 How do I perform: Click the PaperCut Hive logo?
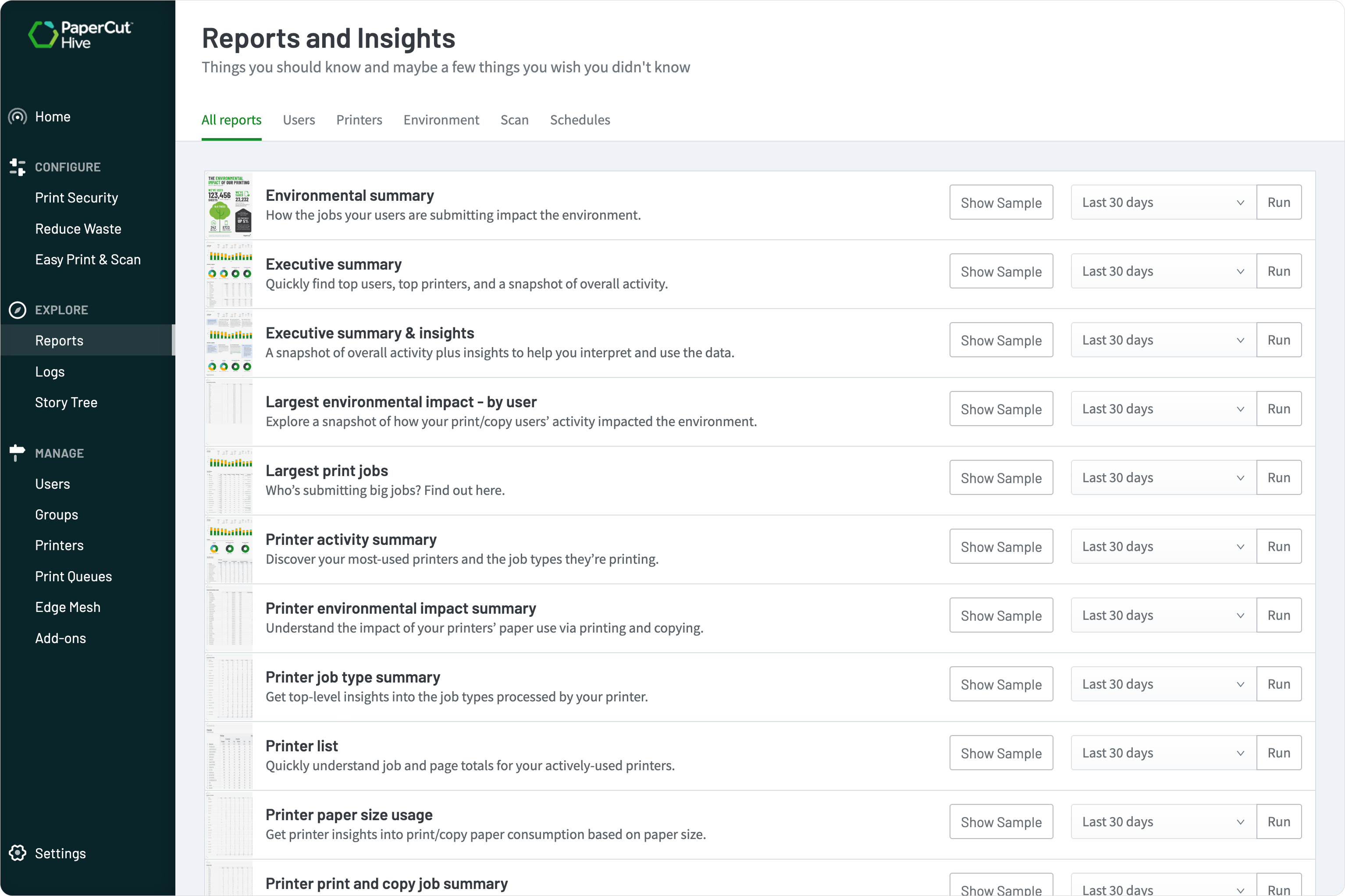[x=80, y=35]
